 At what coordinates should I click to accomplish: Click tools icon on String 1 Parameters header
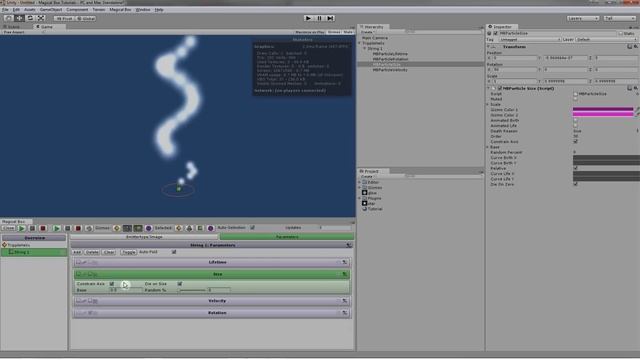click(x=349, y=245)
